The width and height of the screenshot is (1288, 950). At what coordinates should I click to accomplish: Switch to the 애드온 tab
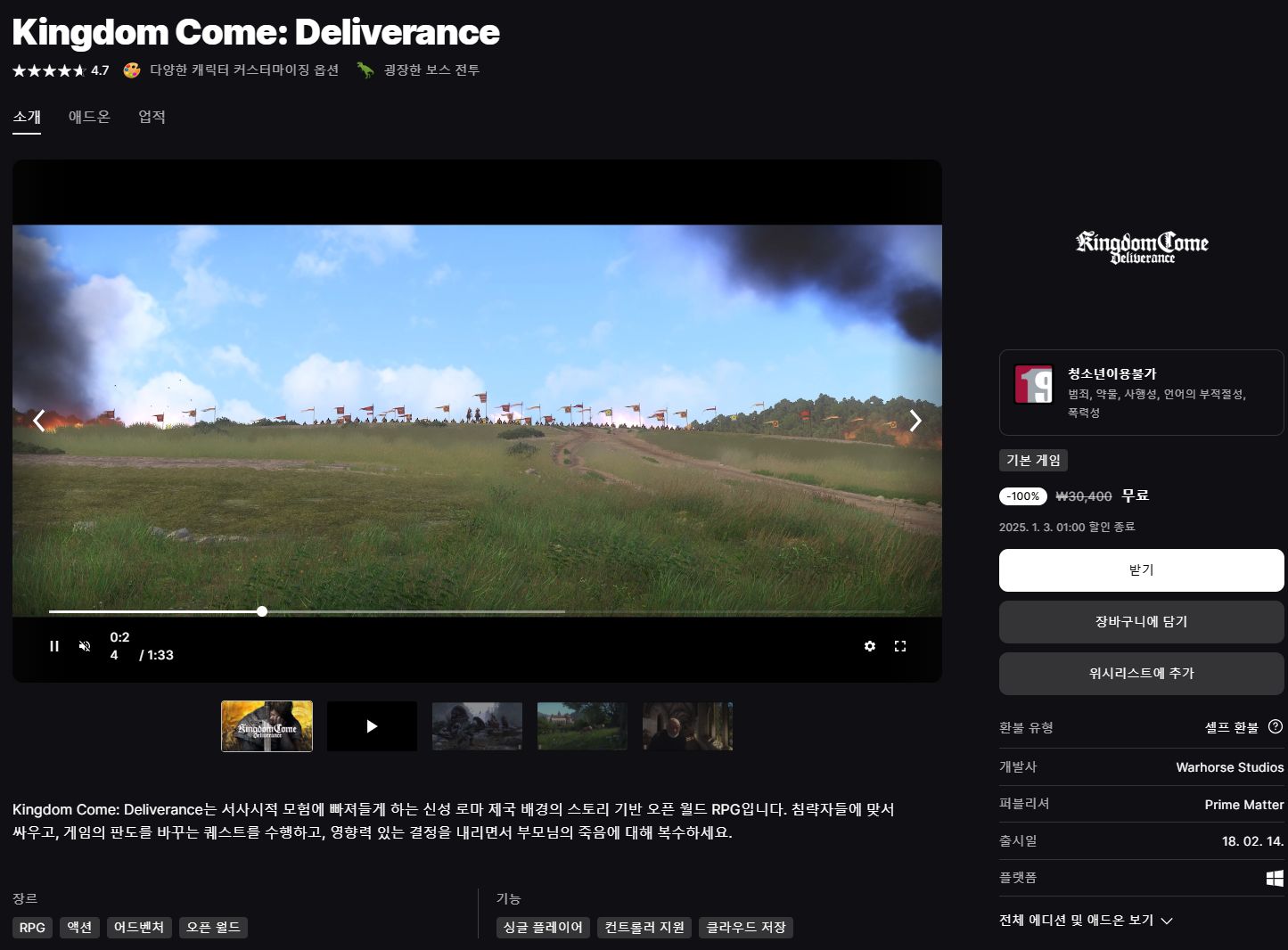pyautogui.click(x=89, y=117)
